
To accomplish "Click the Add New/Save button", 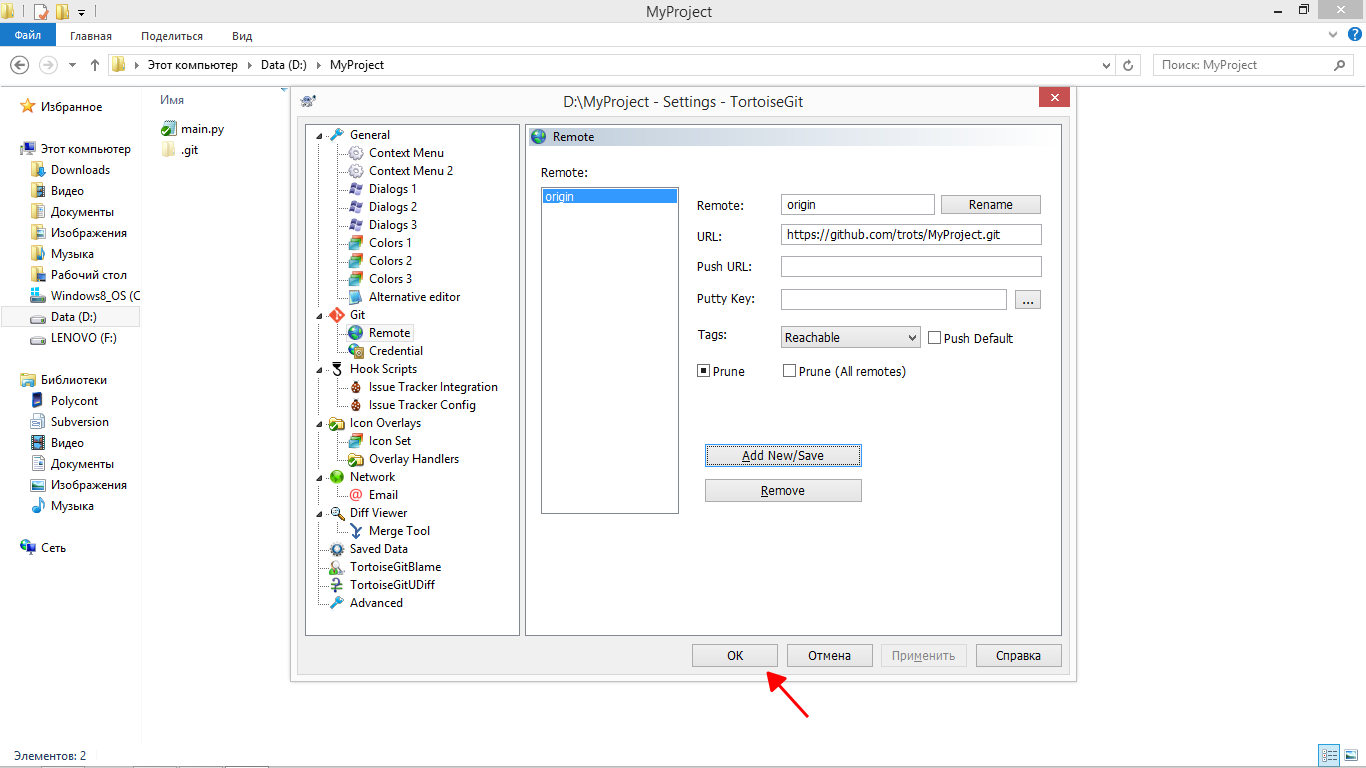I will [x=783, y=455].
